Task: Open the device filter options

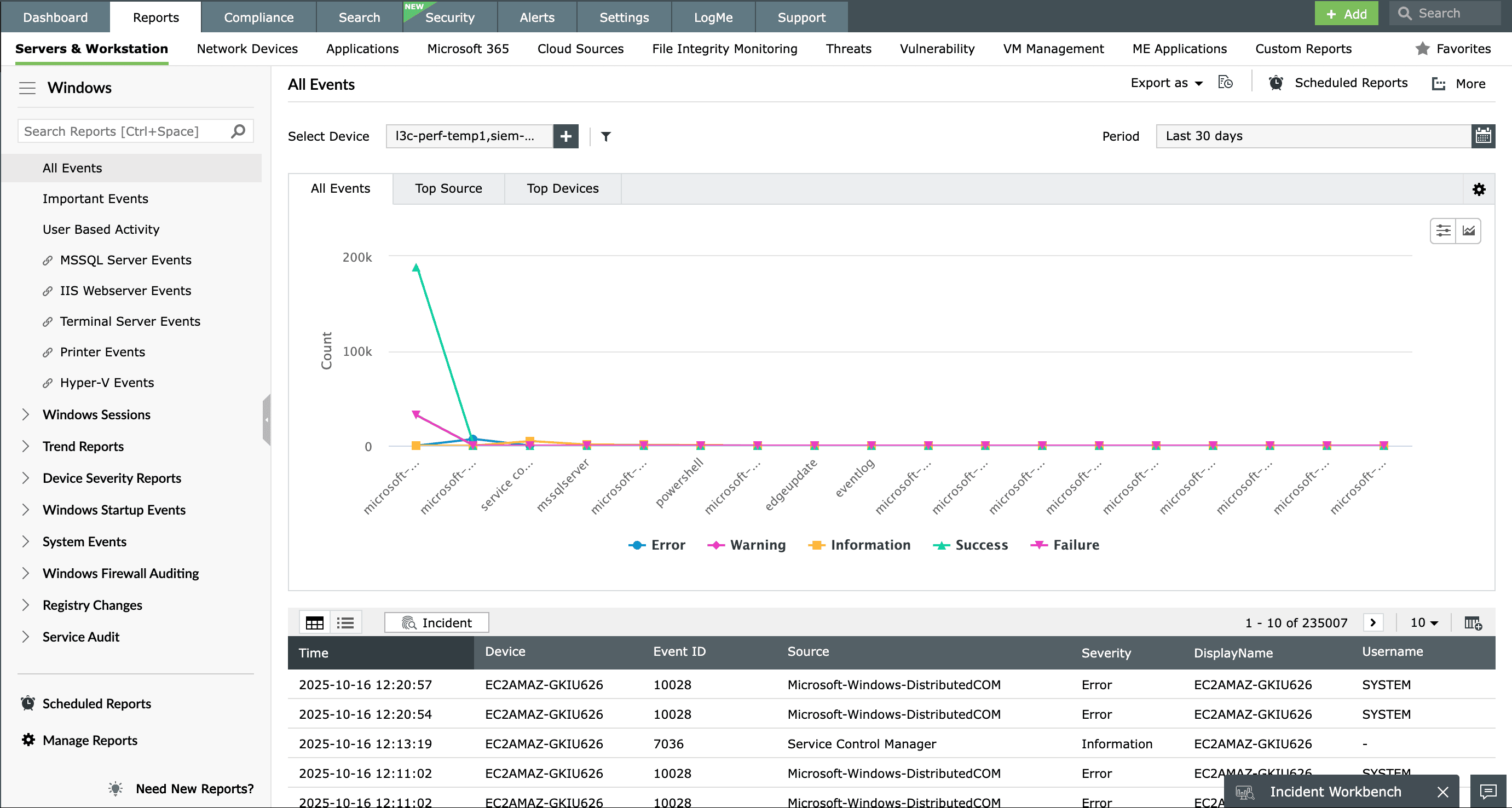Action: click(606, 136)
